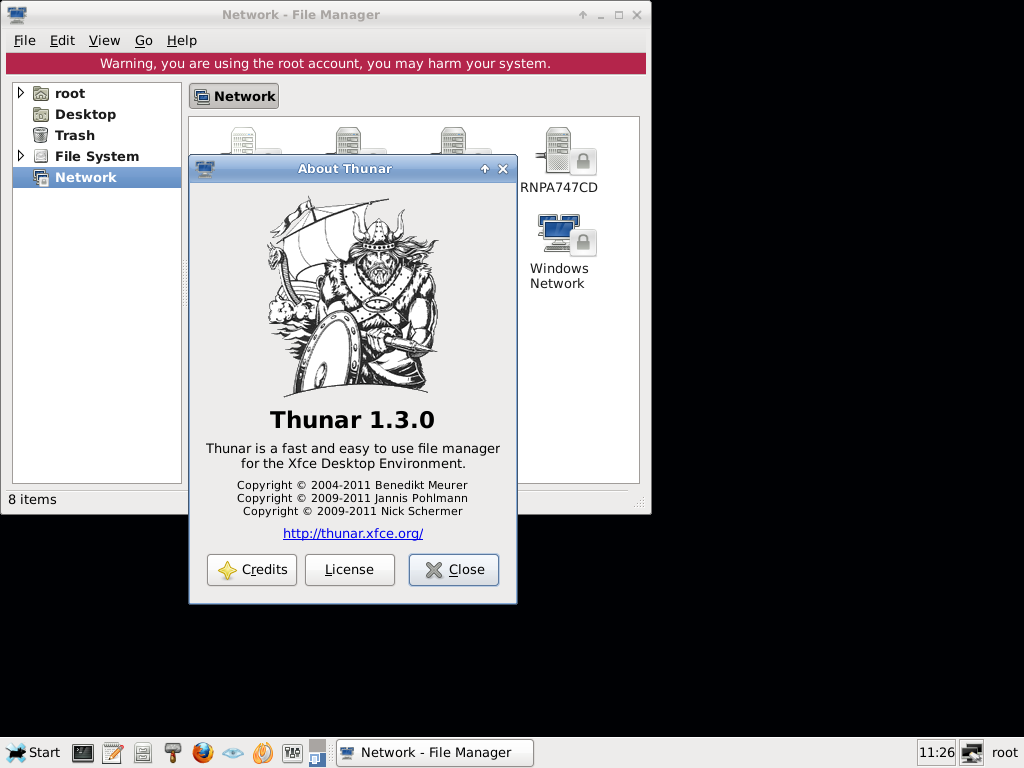Click the Start menu button
This screenshot has height=768, width=1024.
pos(33,753)
